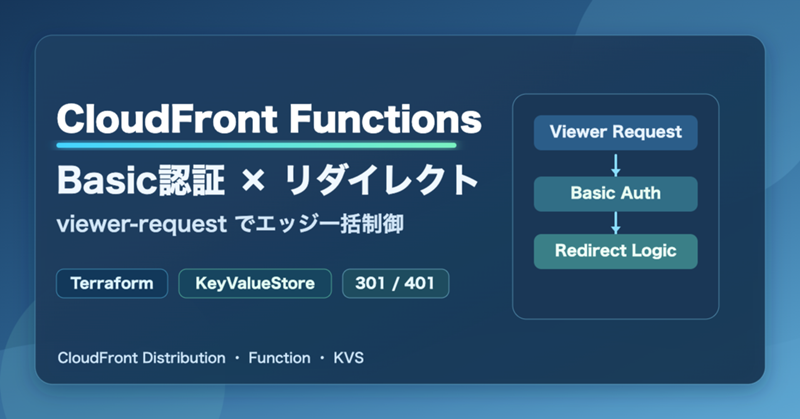Click the arrow above Redirect Logic
Screen dimensions: 800x419
(x=616, y=222)
